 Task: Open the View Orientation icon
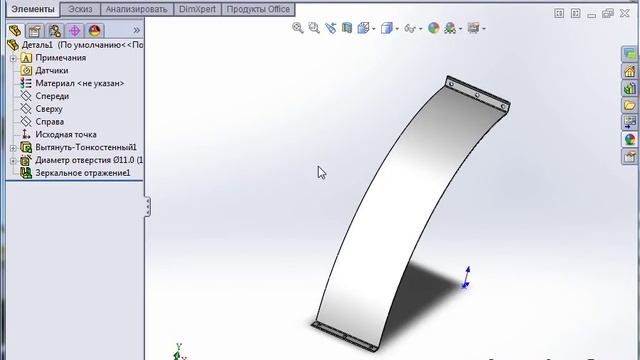coord(363,28)
